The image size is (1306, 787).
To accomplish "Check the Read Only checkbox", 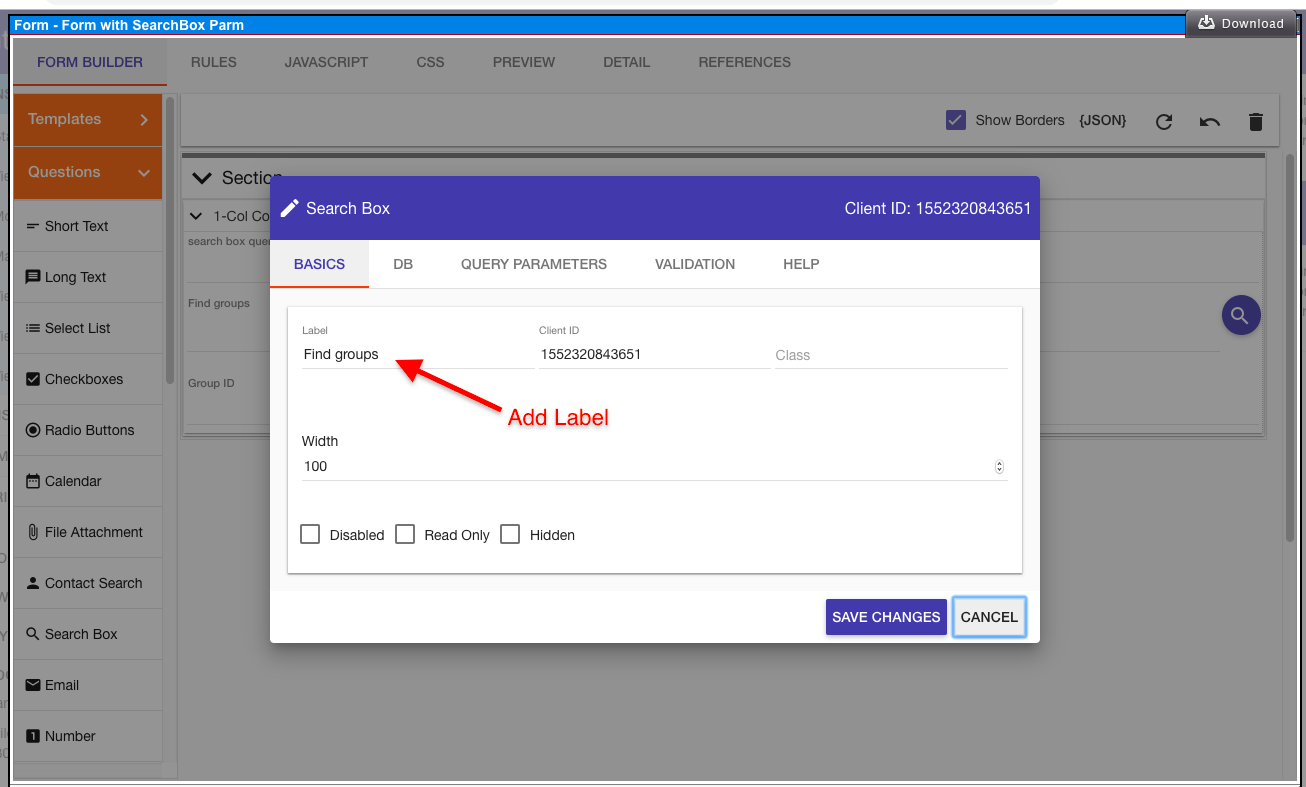I will pos(405,534).
